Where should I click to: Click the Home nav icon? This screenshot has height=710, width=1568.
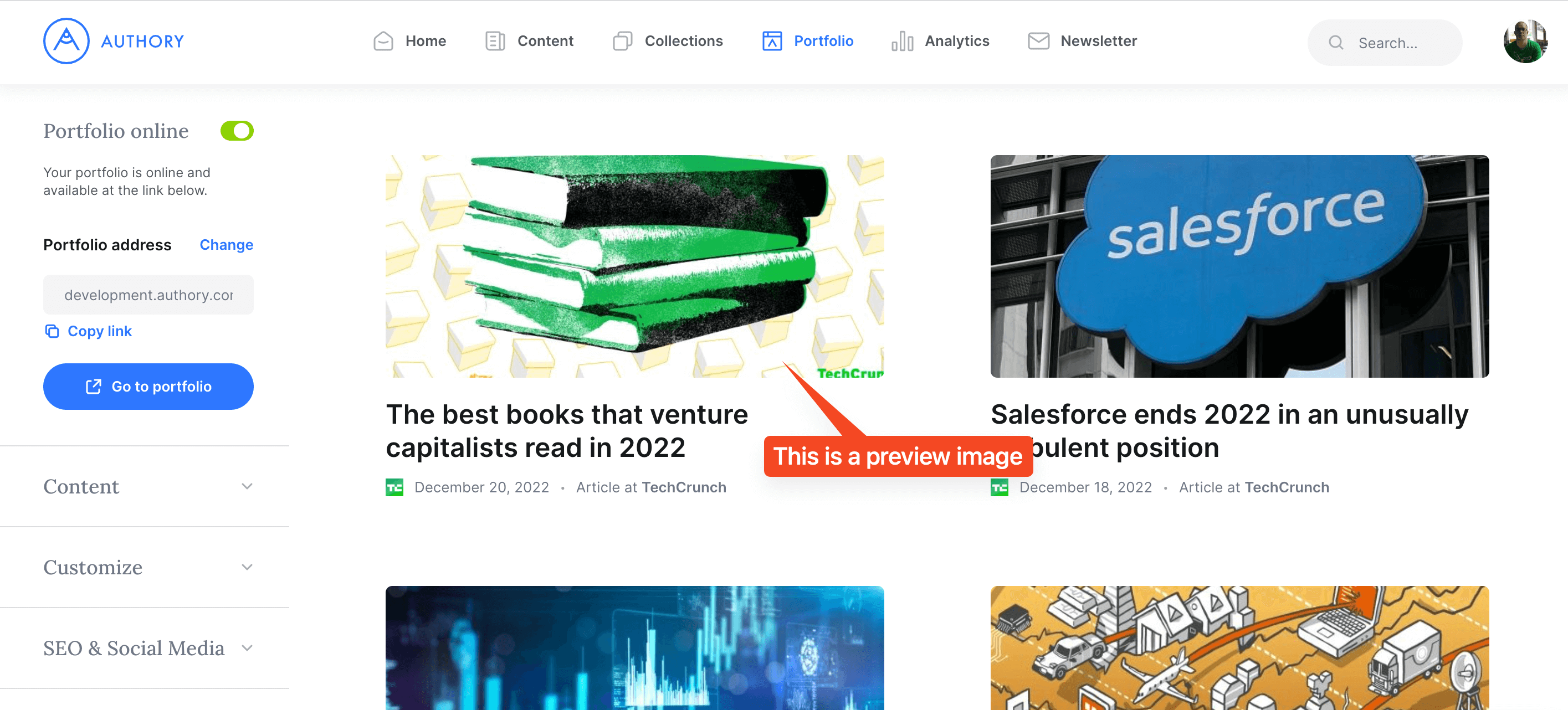[383, 41]
